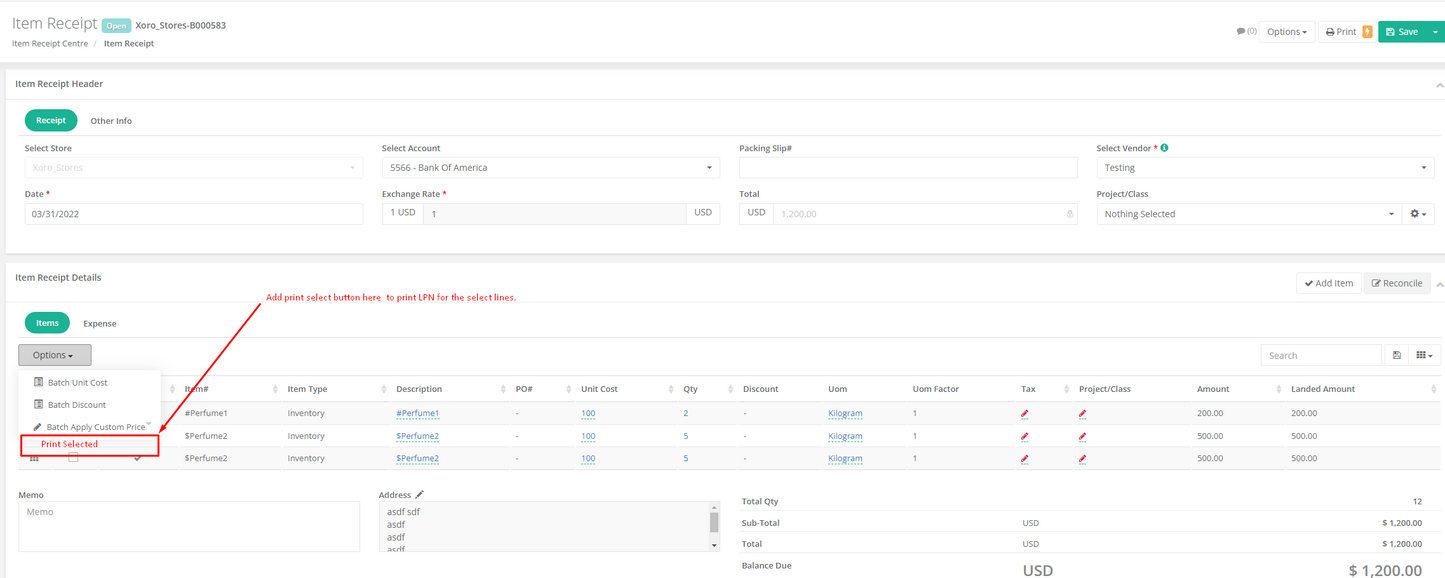Click sort arrows on Amount column
Screen dimensions: 1445x578
(x=1278, y=389)
